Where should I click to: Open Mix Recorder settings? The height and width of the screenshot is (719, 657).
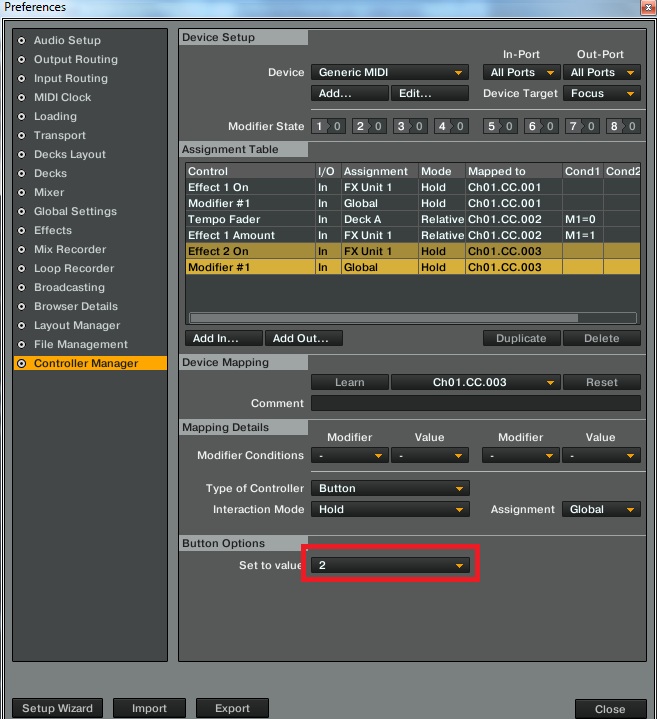(x=70, y=249)
